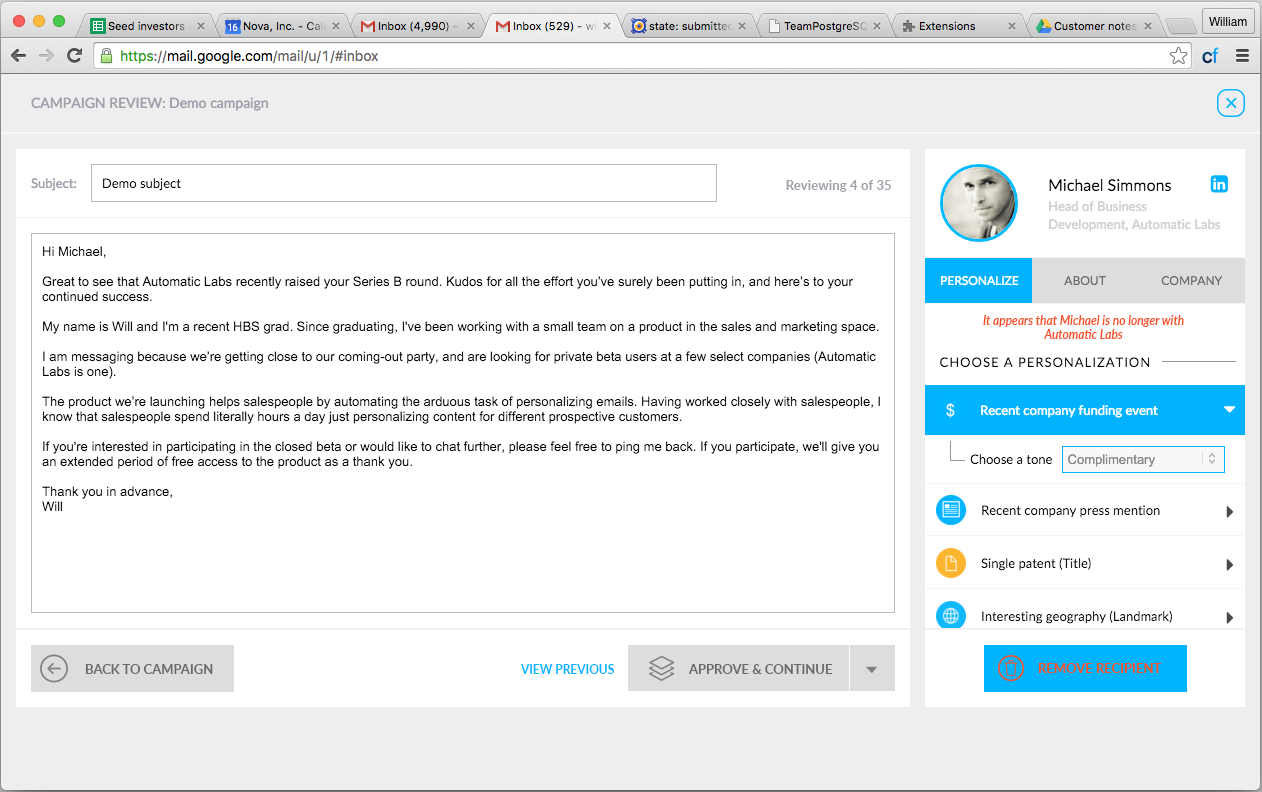Open the cf browser extension icon
Image resolution: width=1262 pixels, height=792 pixels.
[x=1210, y=56]
